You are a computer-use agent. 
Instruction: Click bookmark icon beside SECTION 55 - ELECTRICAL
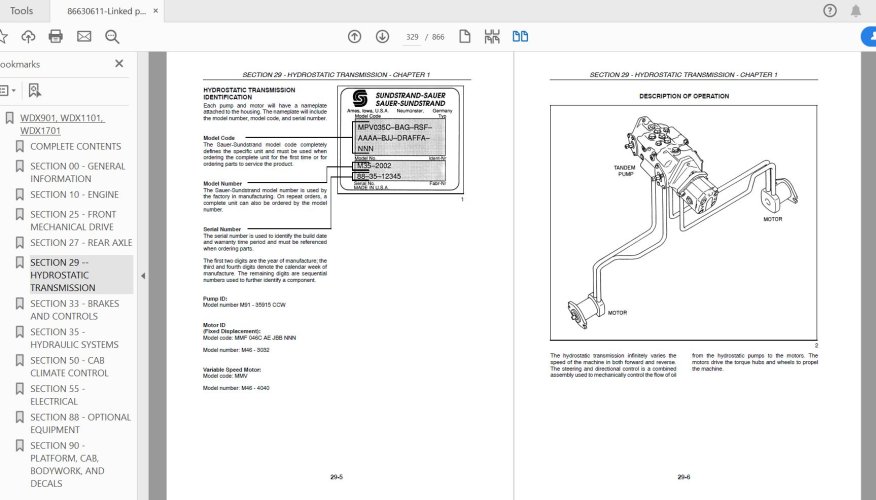(20, 389)
